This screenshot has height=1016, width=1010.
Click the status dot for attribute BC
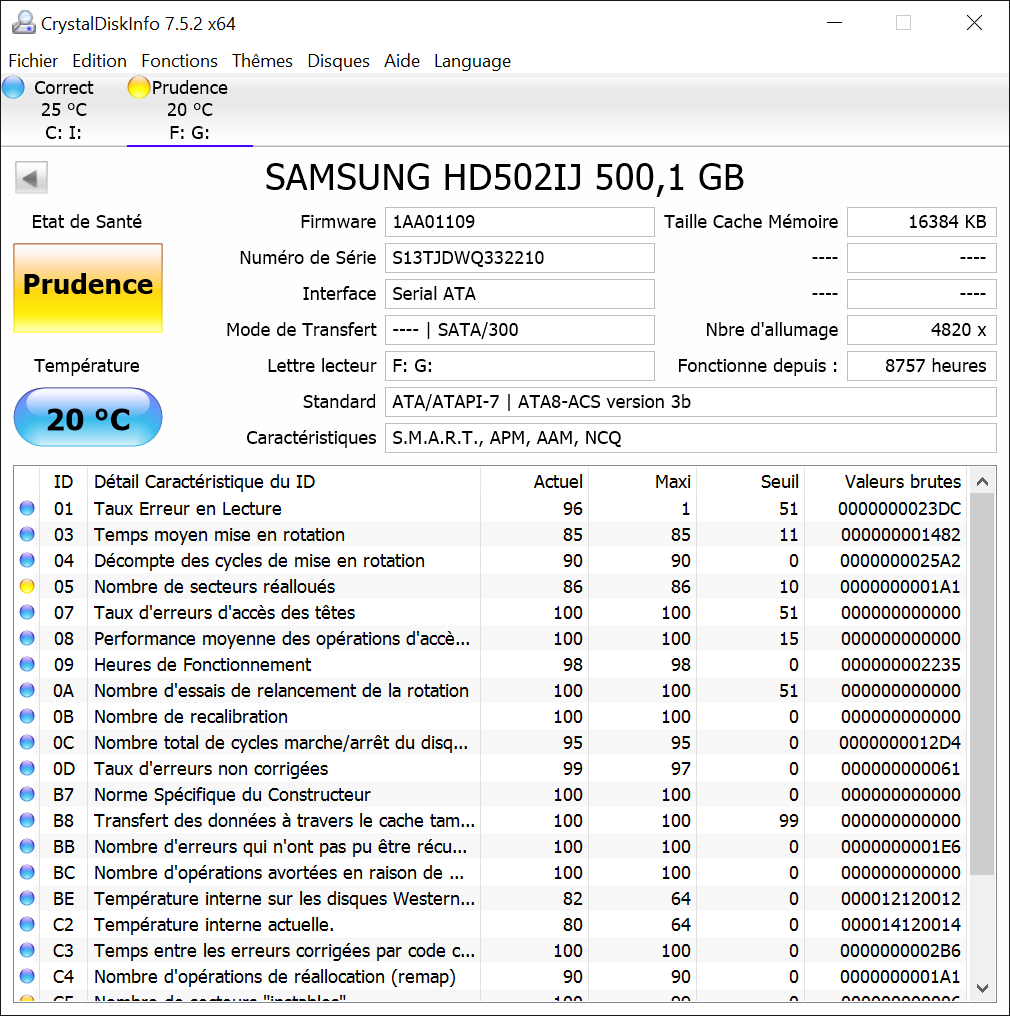coord(27,872)
